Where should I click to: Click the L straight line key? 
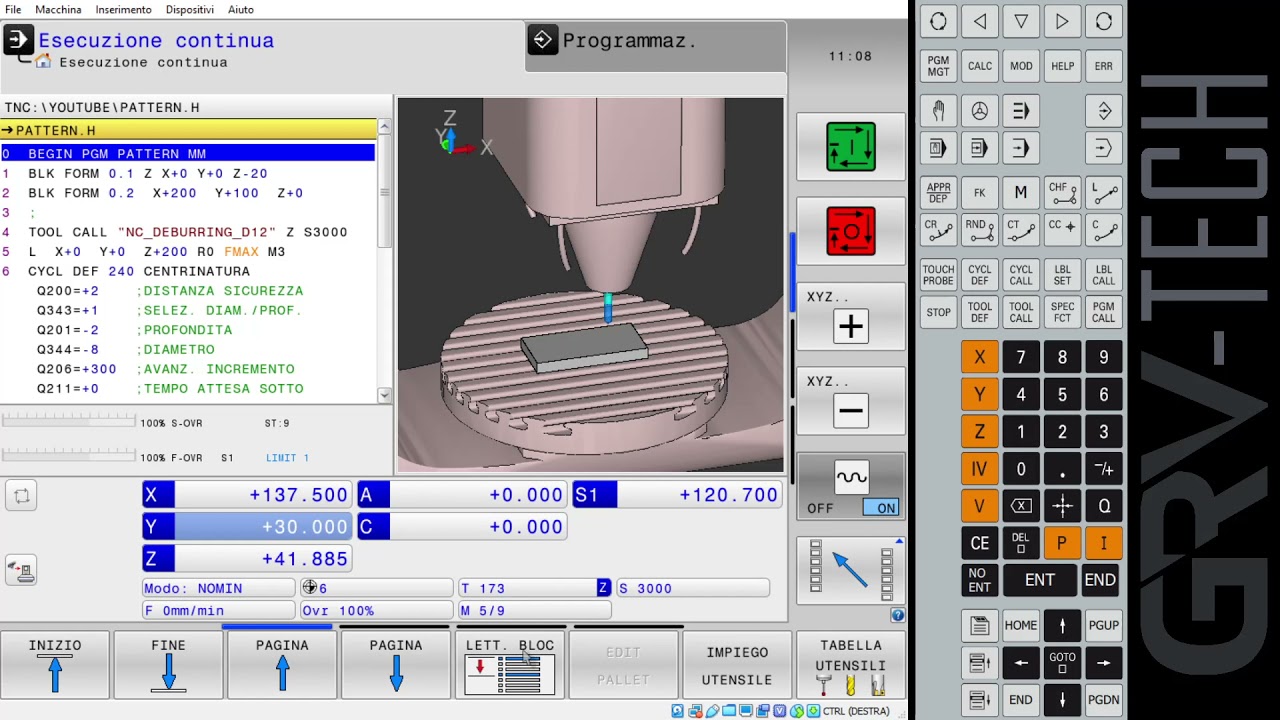[x=1104, y=193]
